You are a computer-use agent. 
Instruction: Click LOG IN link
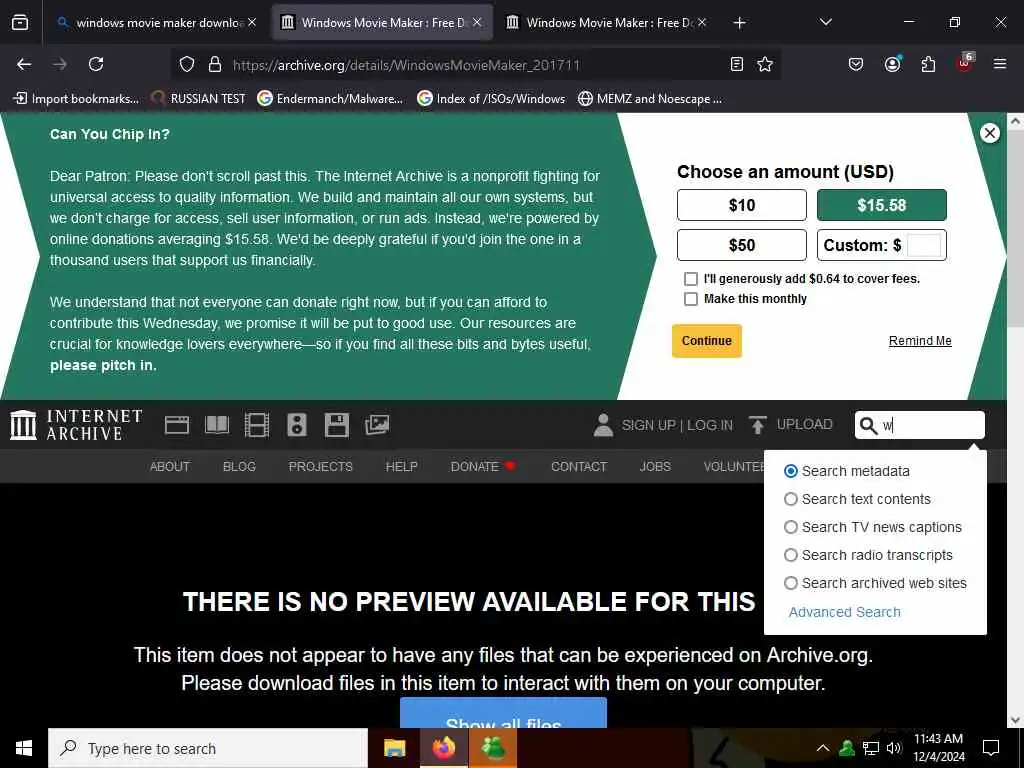click(x=710, y=425)
